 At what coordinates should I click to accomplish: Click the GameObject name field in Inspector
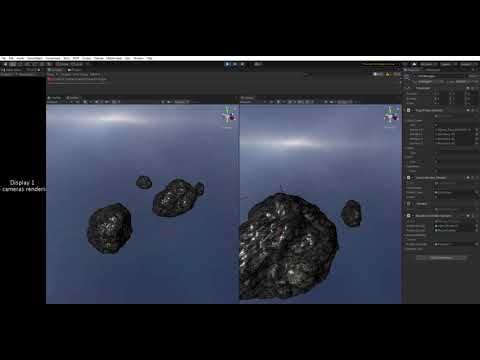click(x=441, y=76)
